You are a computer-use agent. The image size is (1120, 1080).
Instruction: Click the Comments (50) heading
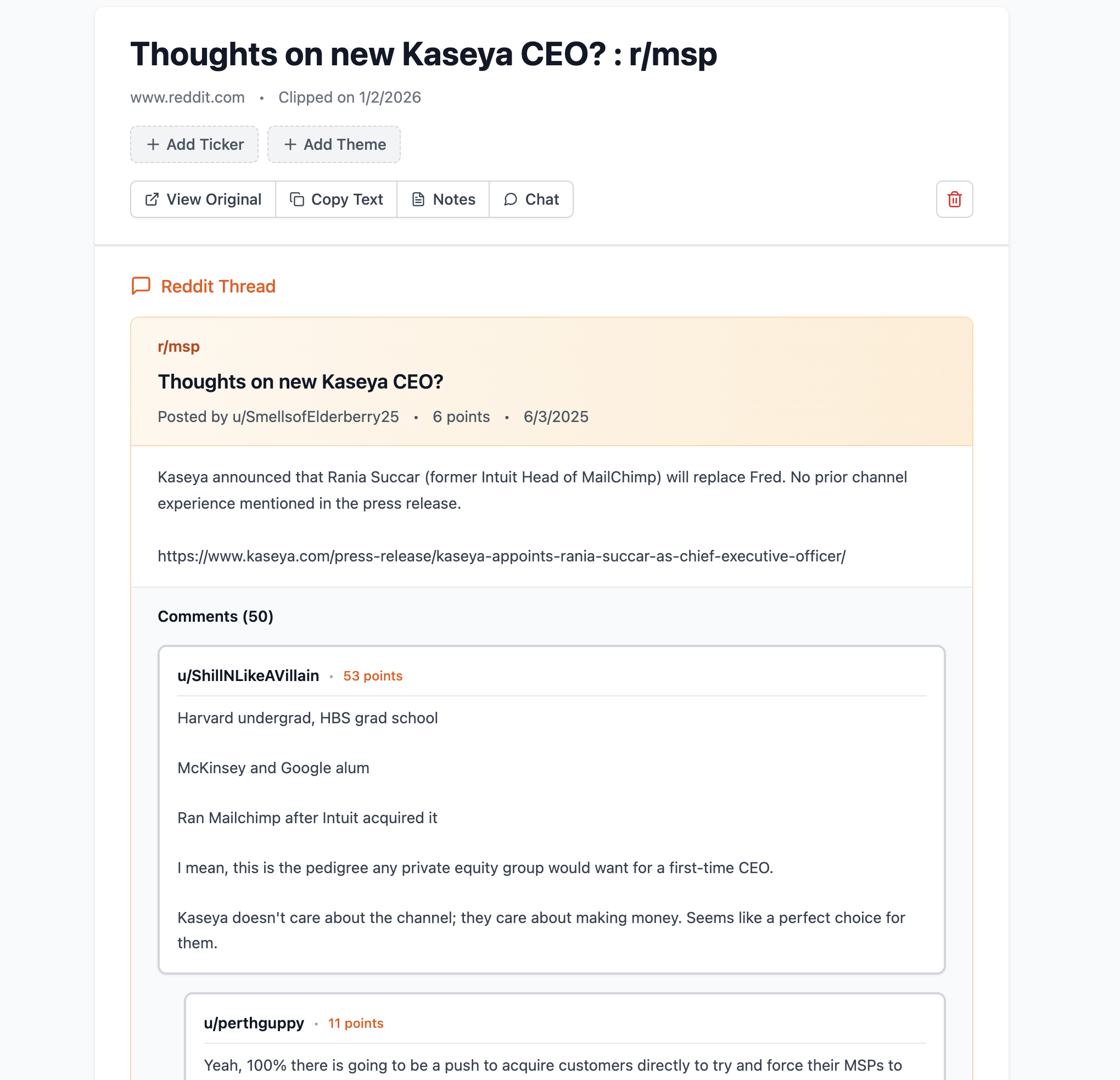[x=215, y=616]
